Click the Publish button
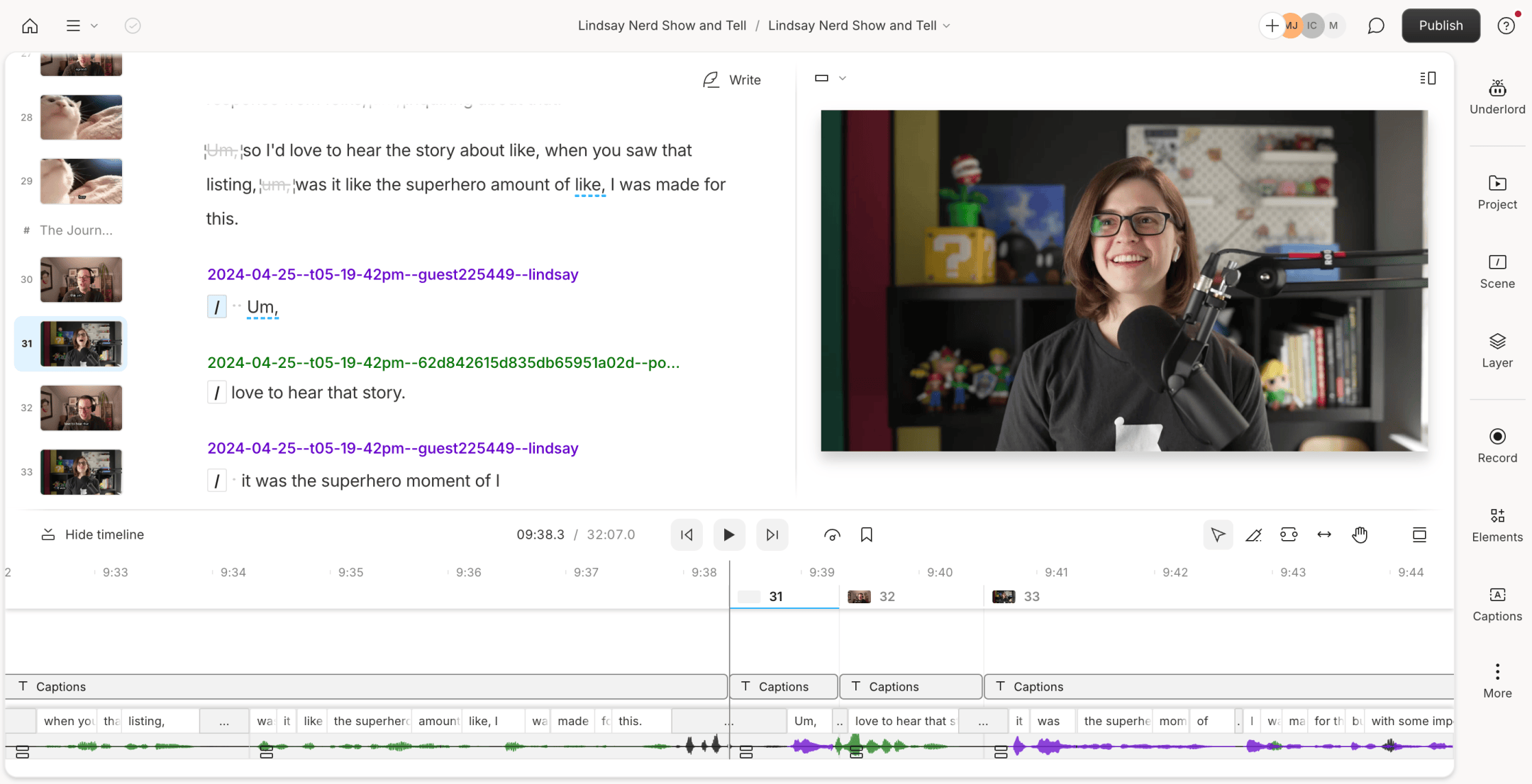Viewport: 1532px width, 784px height. (x=1441, y=26)
